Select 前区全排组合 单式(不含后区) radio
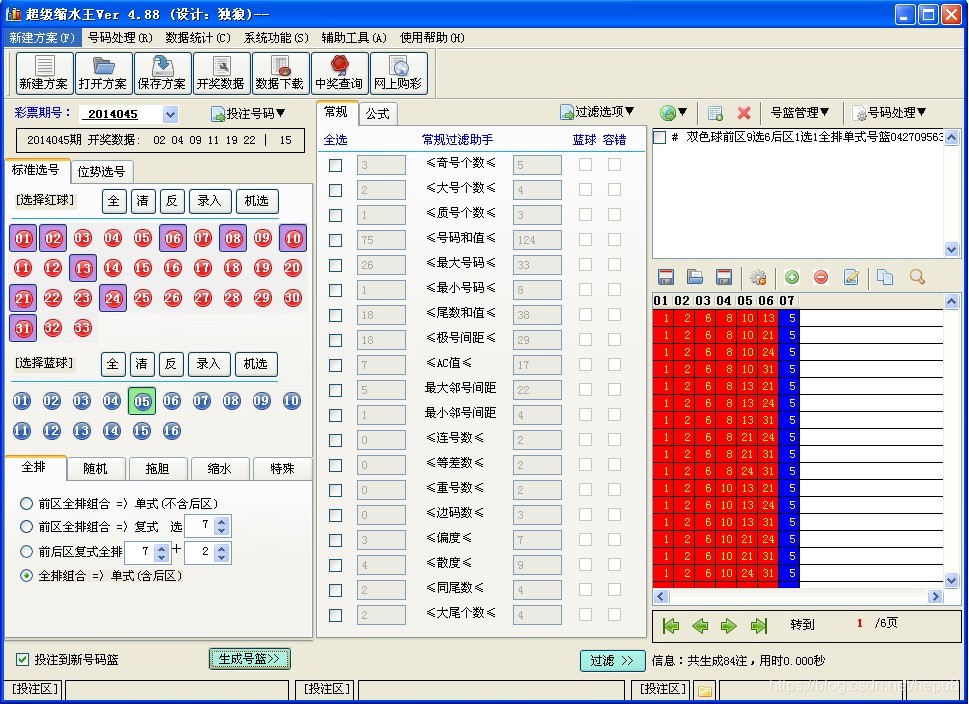The image size is (969, 704). pos(26,503)
